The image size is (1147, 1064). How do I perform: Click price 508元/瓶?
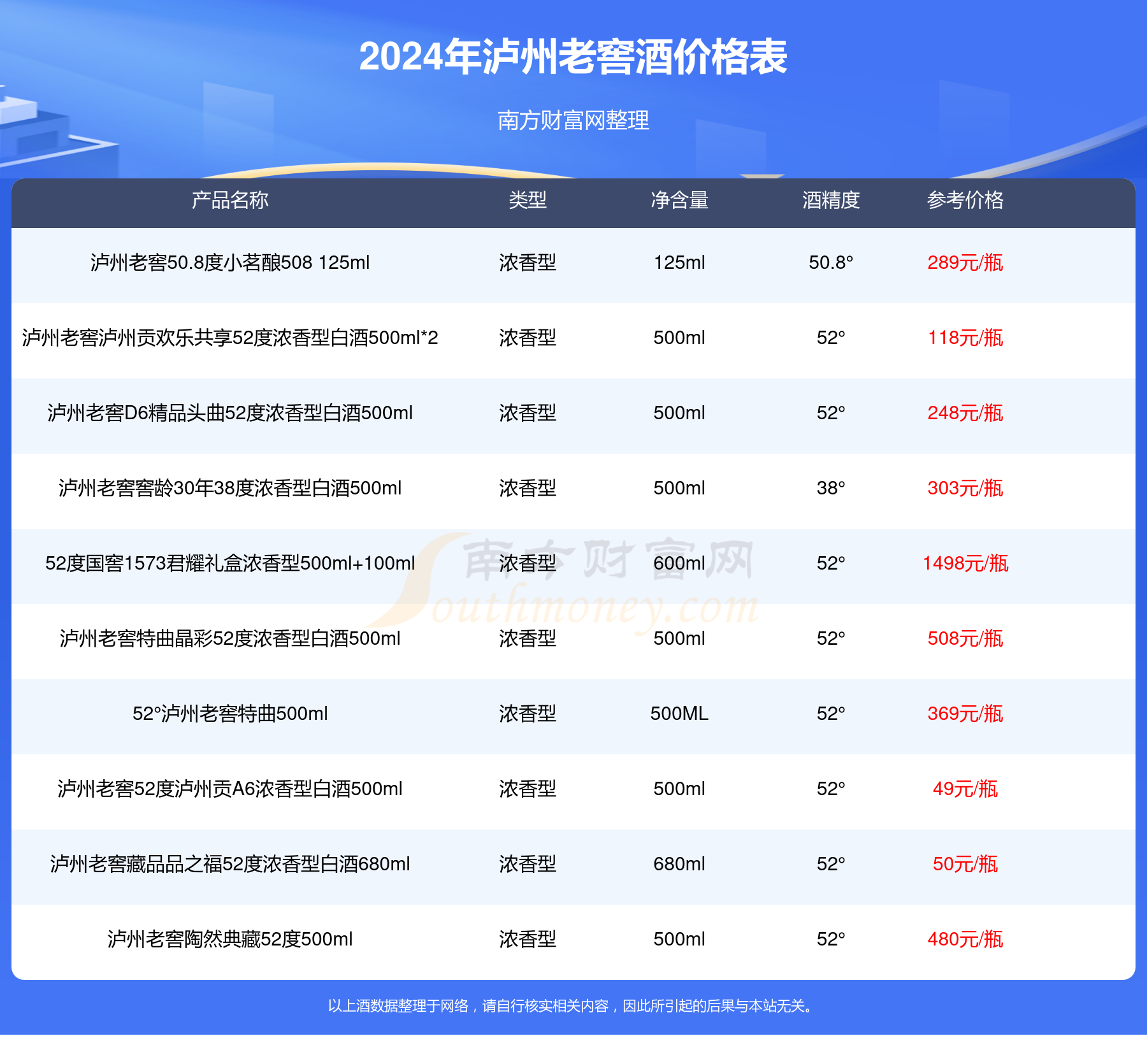[x=965, y=638]
